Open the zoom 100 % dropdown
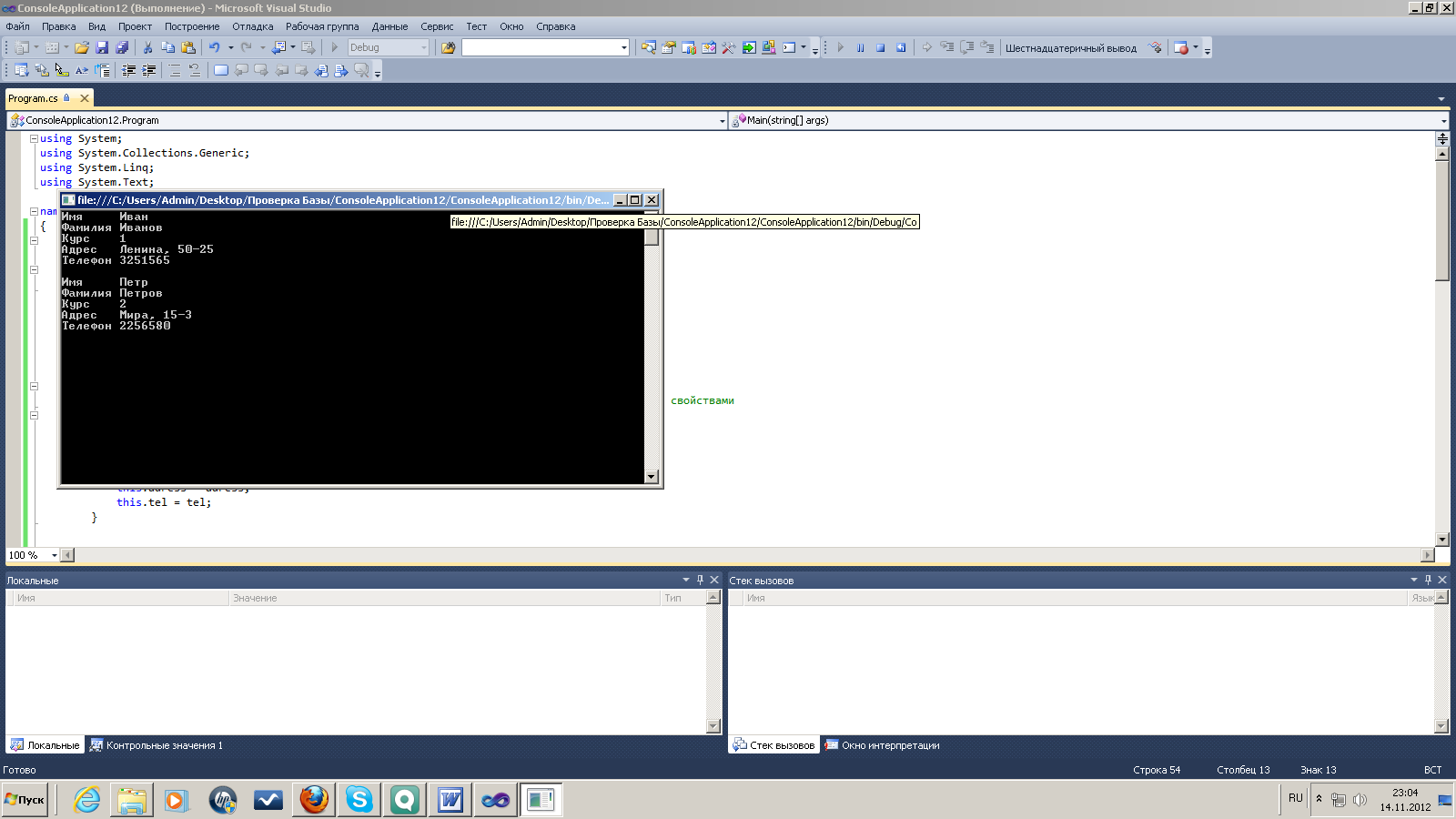The width and height of the screenshot is (1456, 819). click(54, 555)
